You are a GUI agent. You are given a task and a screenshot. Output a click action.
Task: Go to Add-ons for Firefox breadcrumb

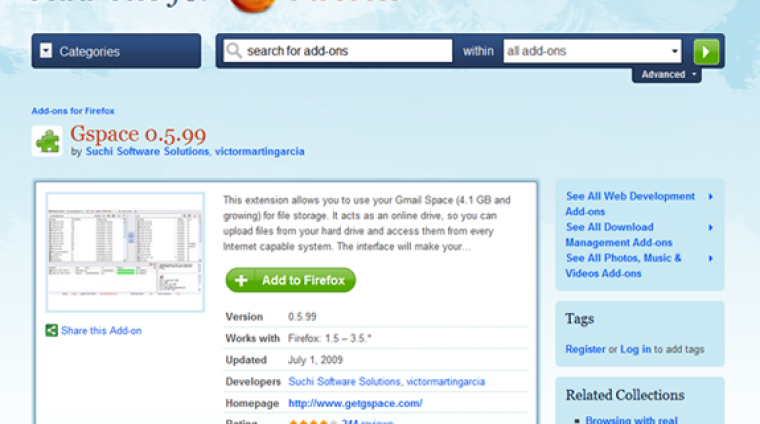click(72, 111)
